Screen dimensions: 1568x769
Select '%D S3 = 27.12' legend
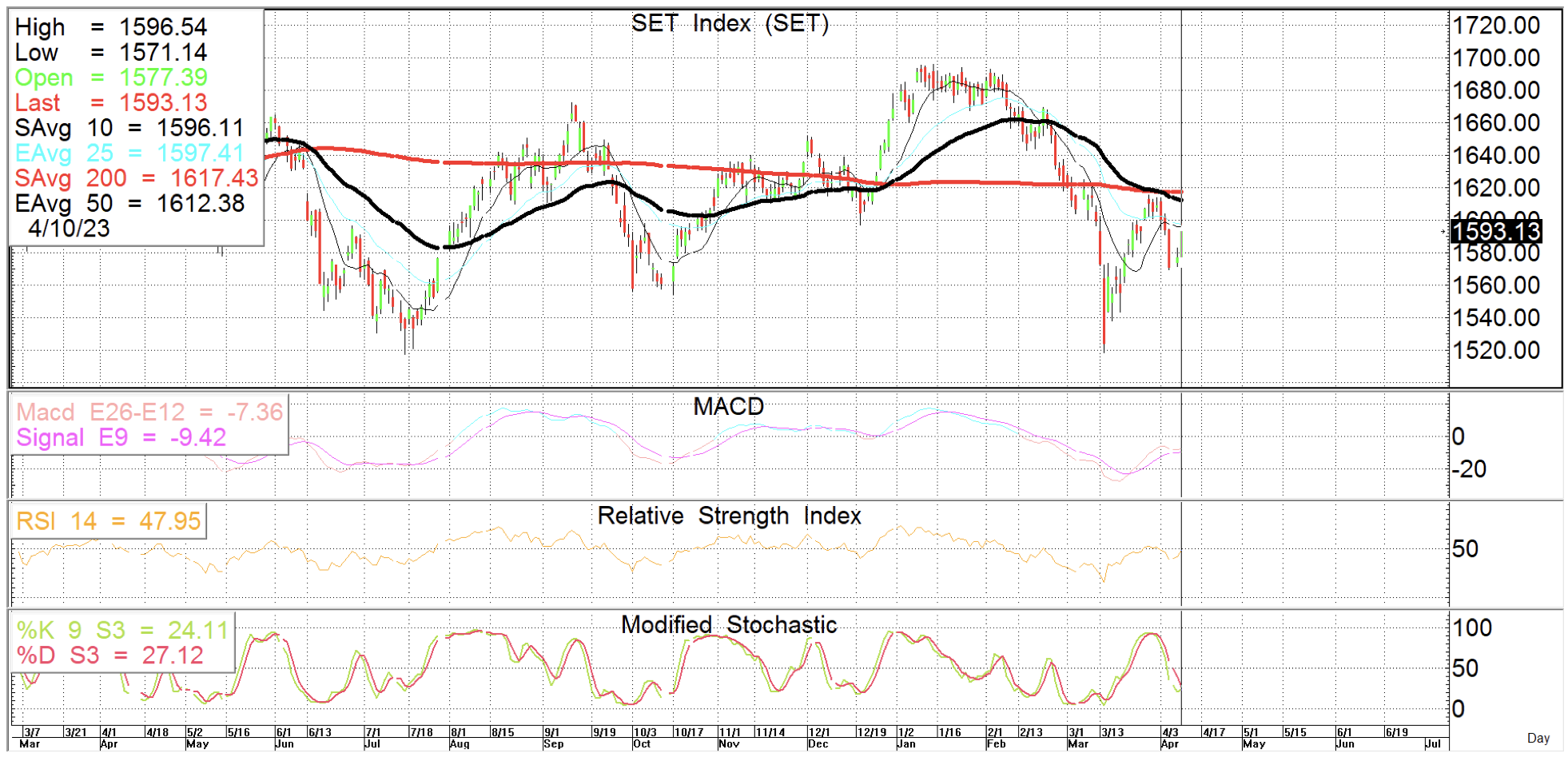[x=109, y=655]
